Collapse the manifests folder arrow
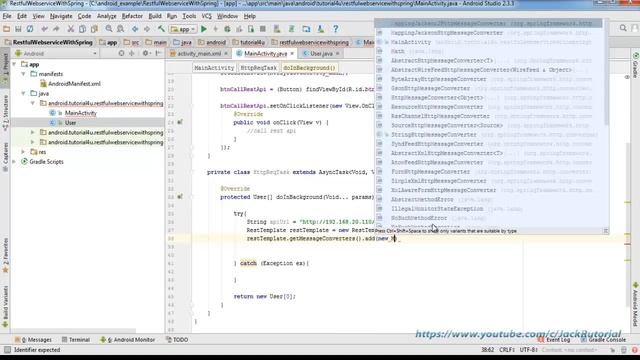 coord(23,74)
